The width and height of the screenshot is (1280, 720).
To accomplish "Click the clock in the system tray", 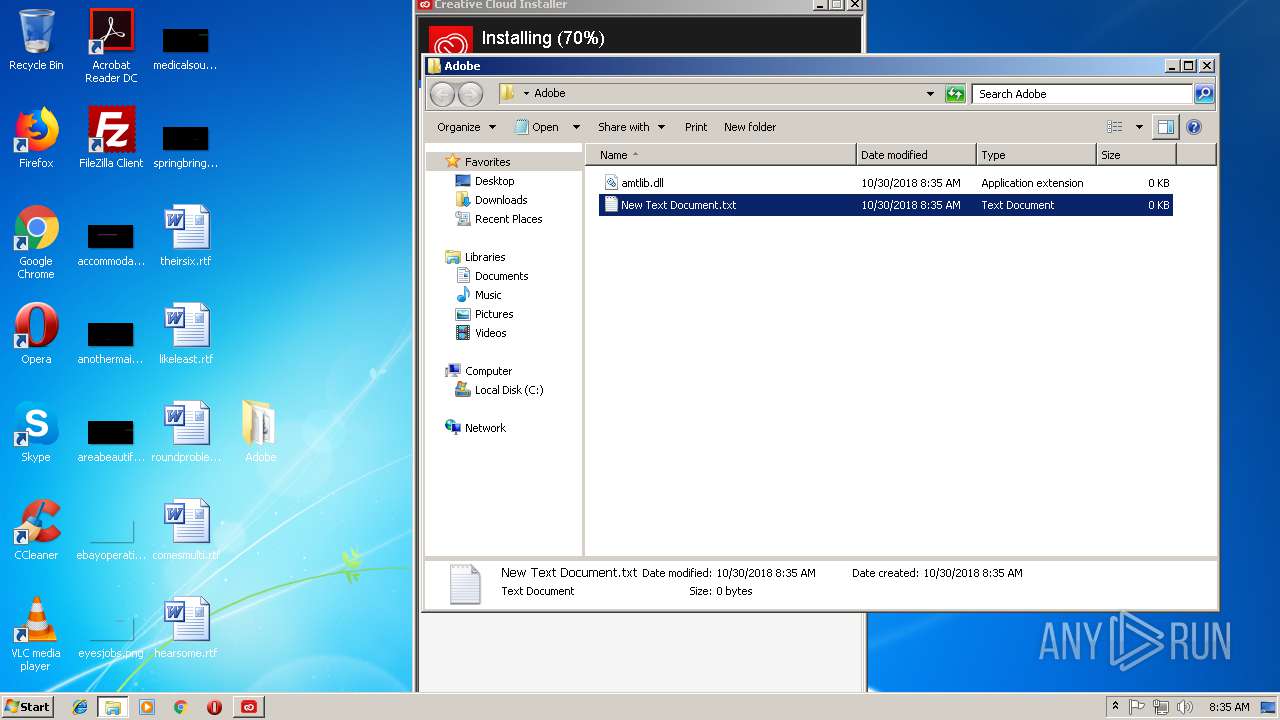I will coord(1229,707).
